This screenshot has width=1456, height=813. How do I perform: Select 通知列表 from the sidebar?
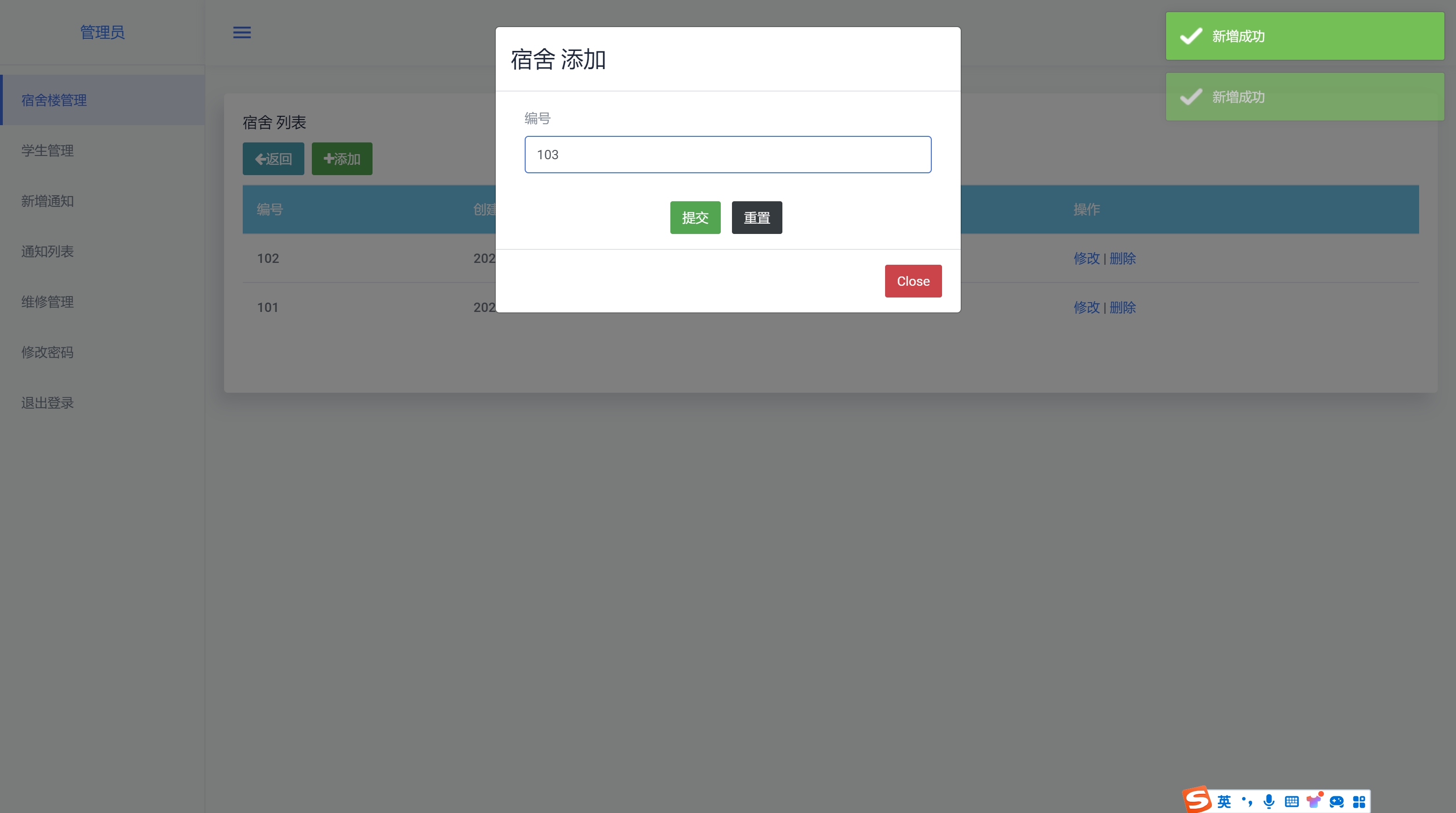(48, 252)
